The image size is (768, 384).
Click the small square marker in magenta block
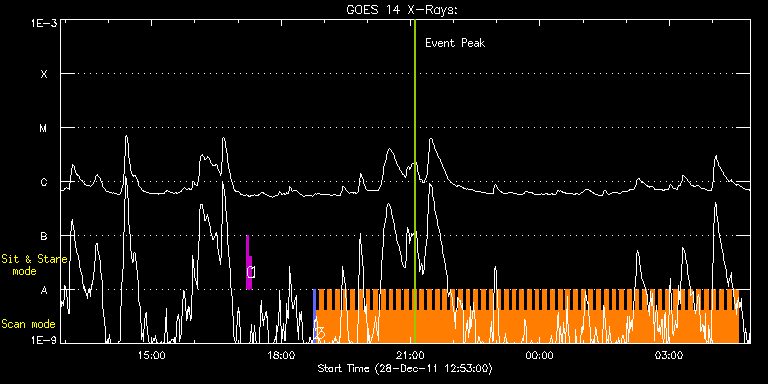point(251,272)
